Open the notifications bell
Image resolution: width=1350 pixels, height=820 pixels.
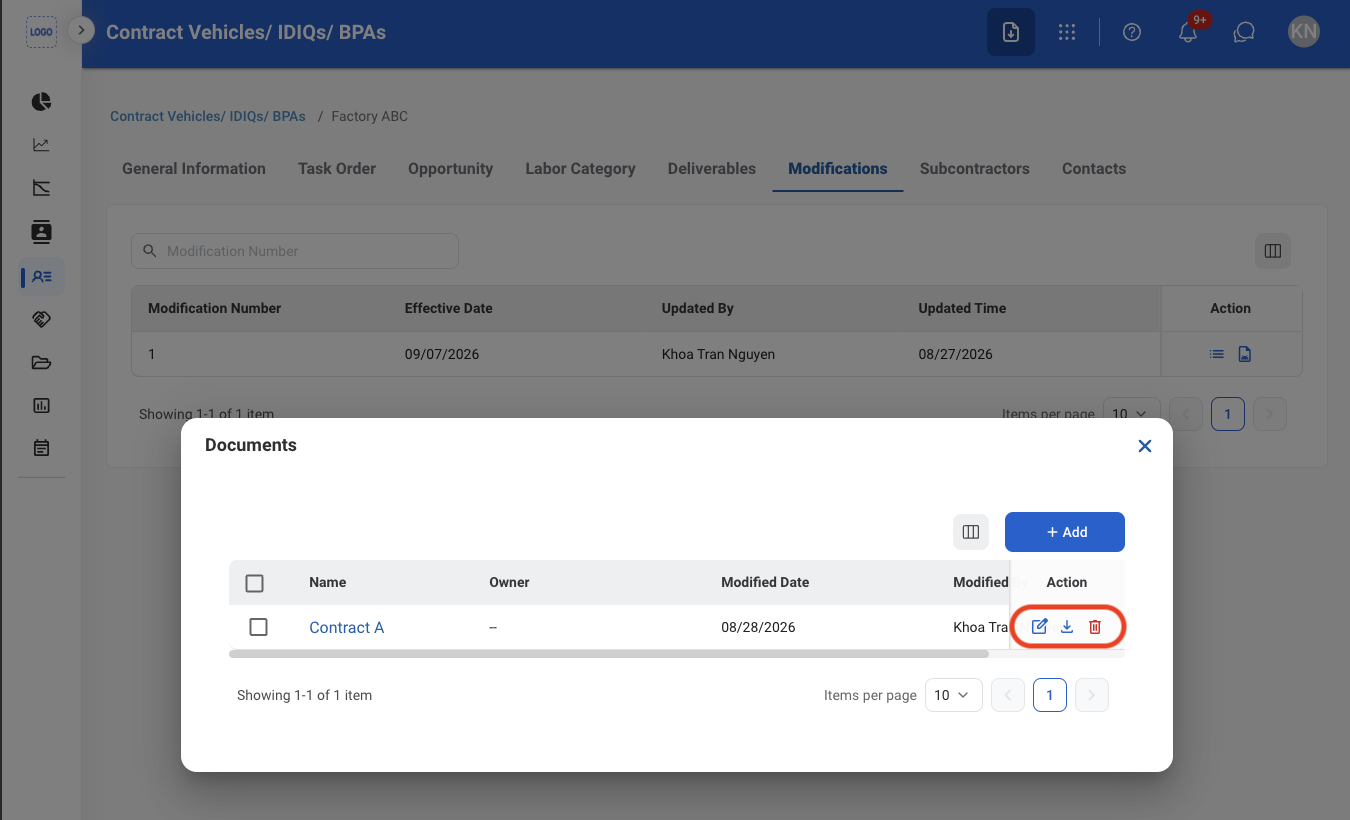[1188, 32]
